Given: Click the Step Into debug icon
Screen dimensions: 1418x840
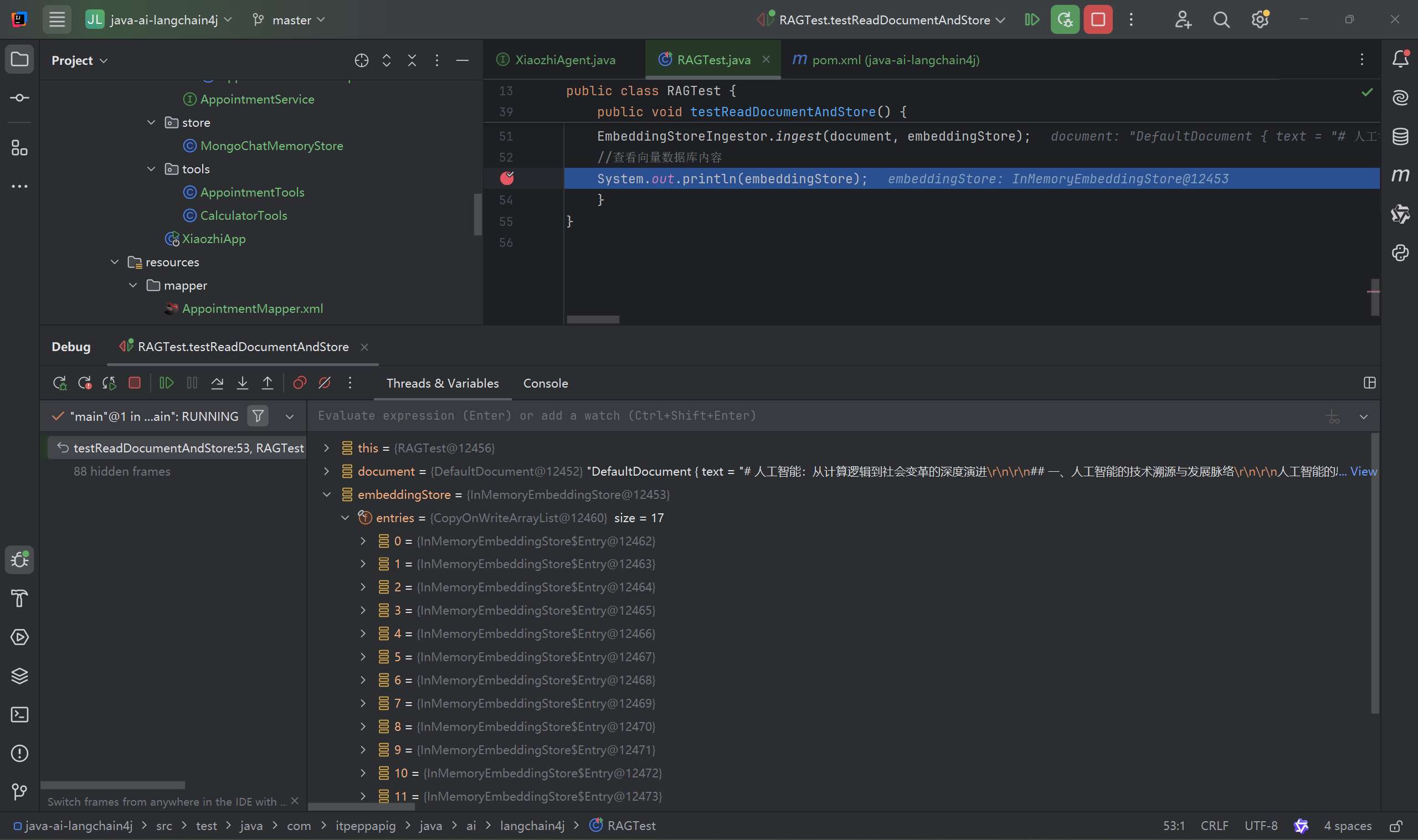Looking at the screenshot, I should click(242, 383).
